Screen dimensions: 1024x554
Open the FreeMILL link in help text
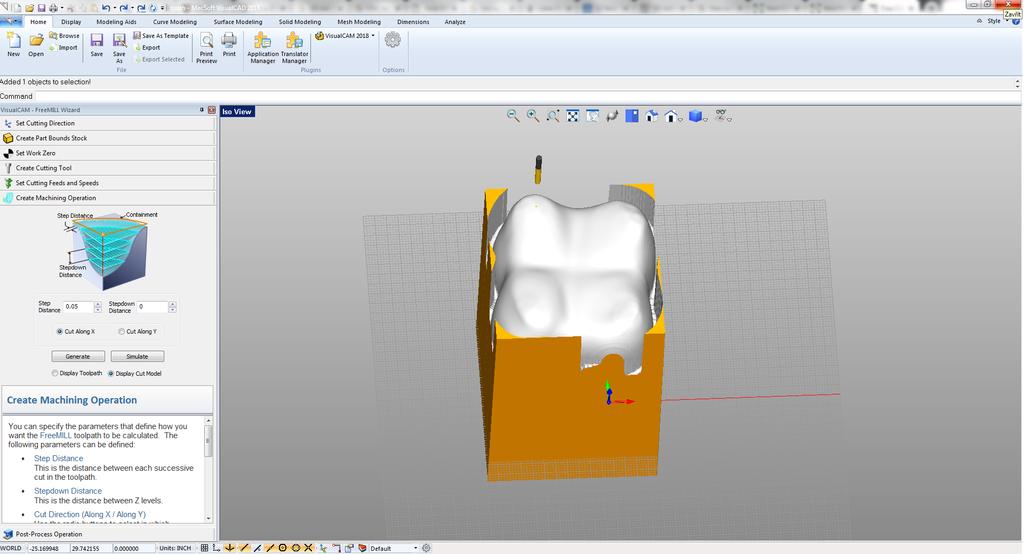point(56,435)
